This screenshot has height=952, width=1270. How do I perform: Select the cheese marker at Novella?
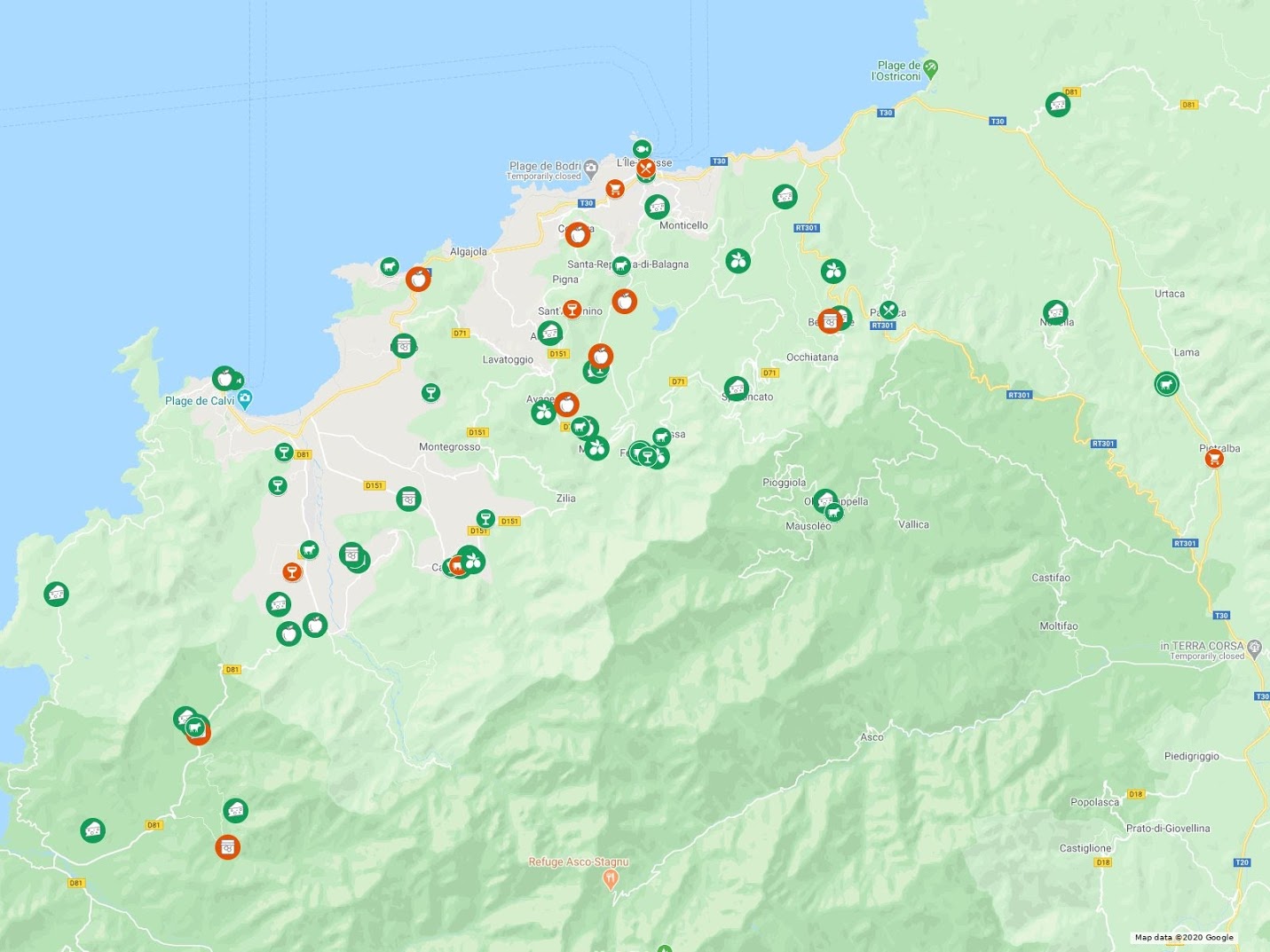point(1055,311)
